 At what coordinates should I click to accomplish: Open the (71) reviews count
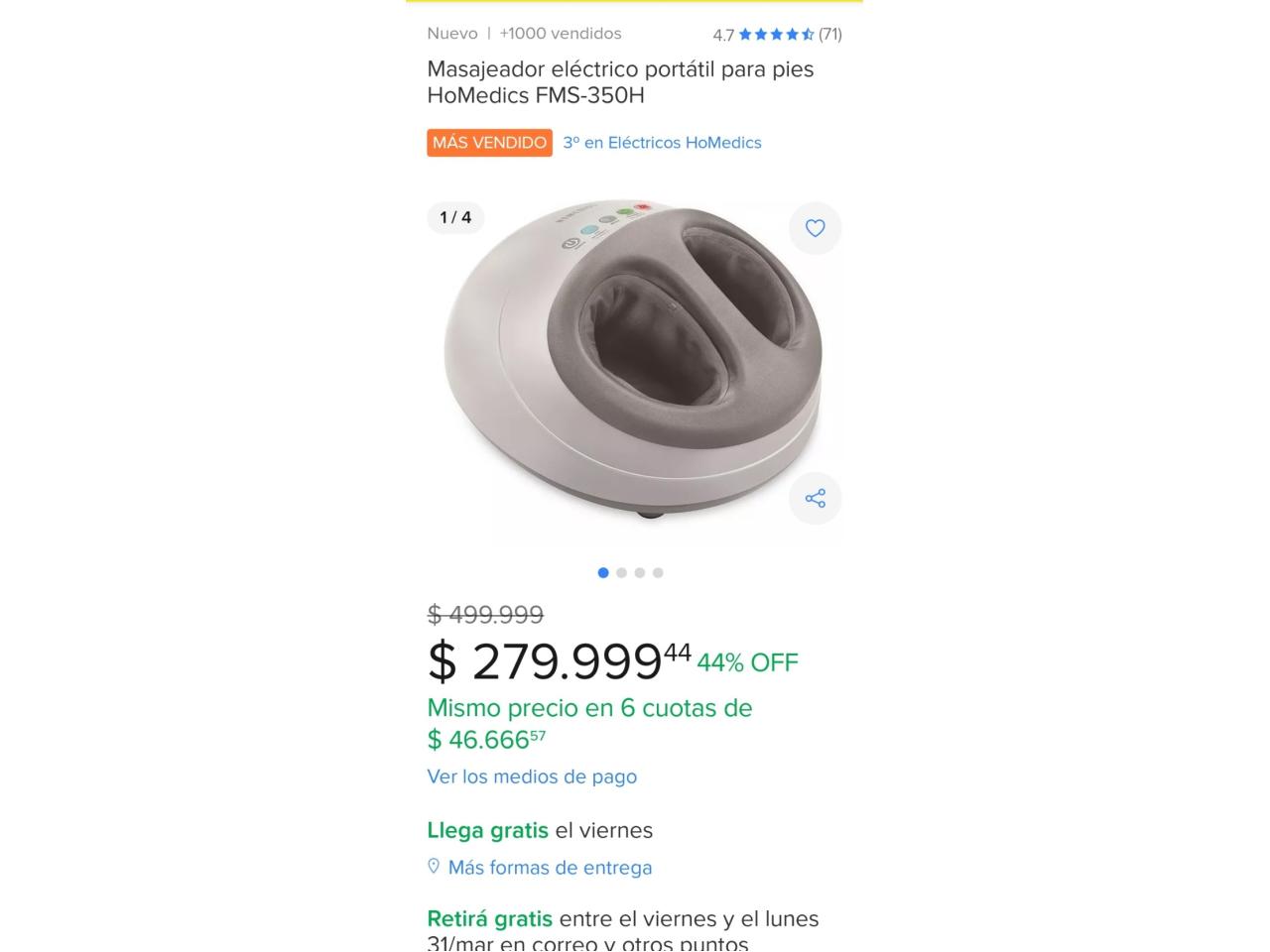830,34
